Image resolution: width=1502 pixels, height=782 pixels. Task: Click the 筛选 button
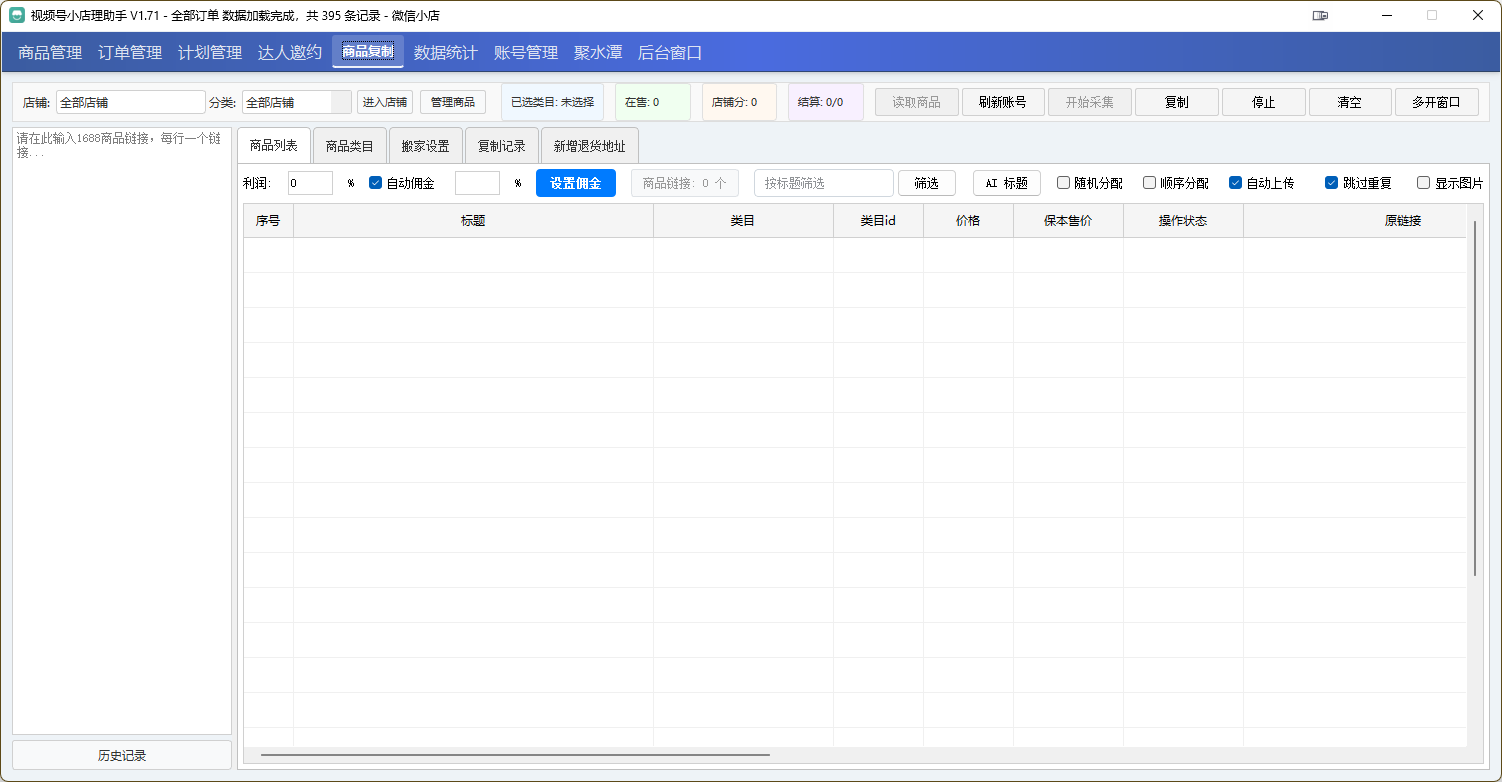click(x=927, y=183)
